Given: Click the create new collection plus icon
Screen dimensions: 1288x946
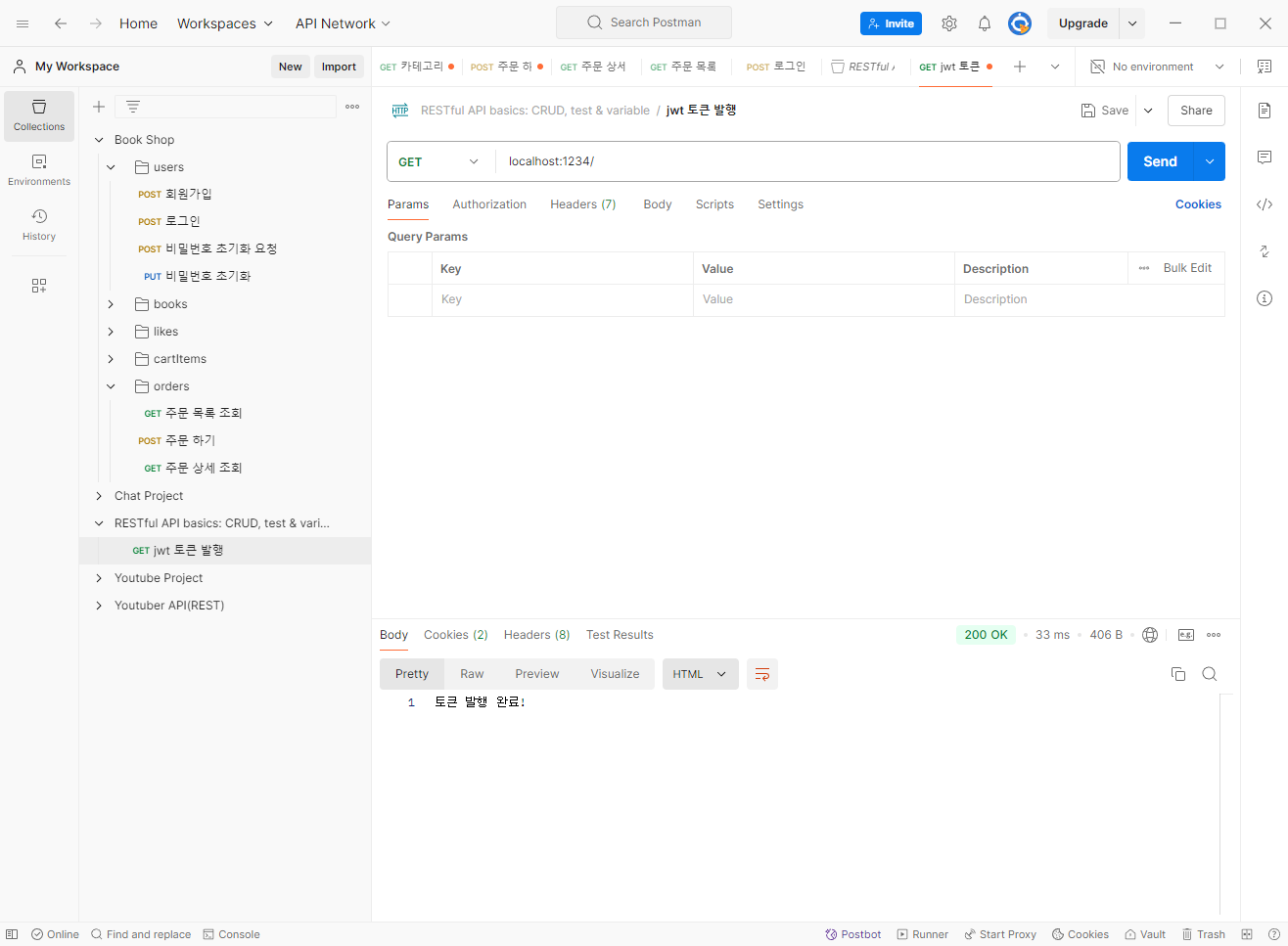Looking at the screenshot, I should coord(99,107).
